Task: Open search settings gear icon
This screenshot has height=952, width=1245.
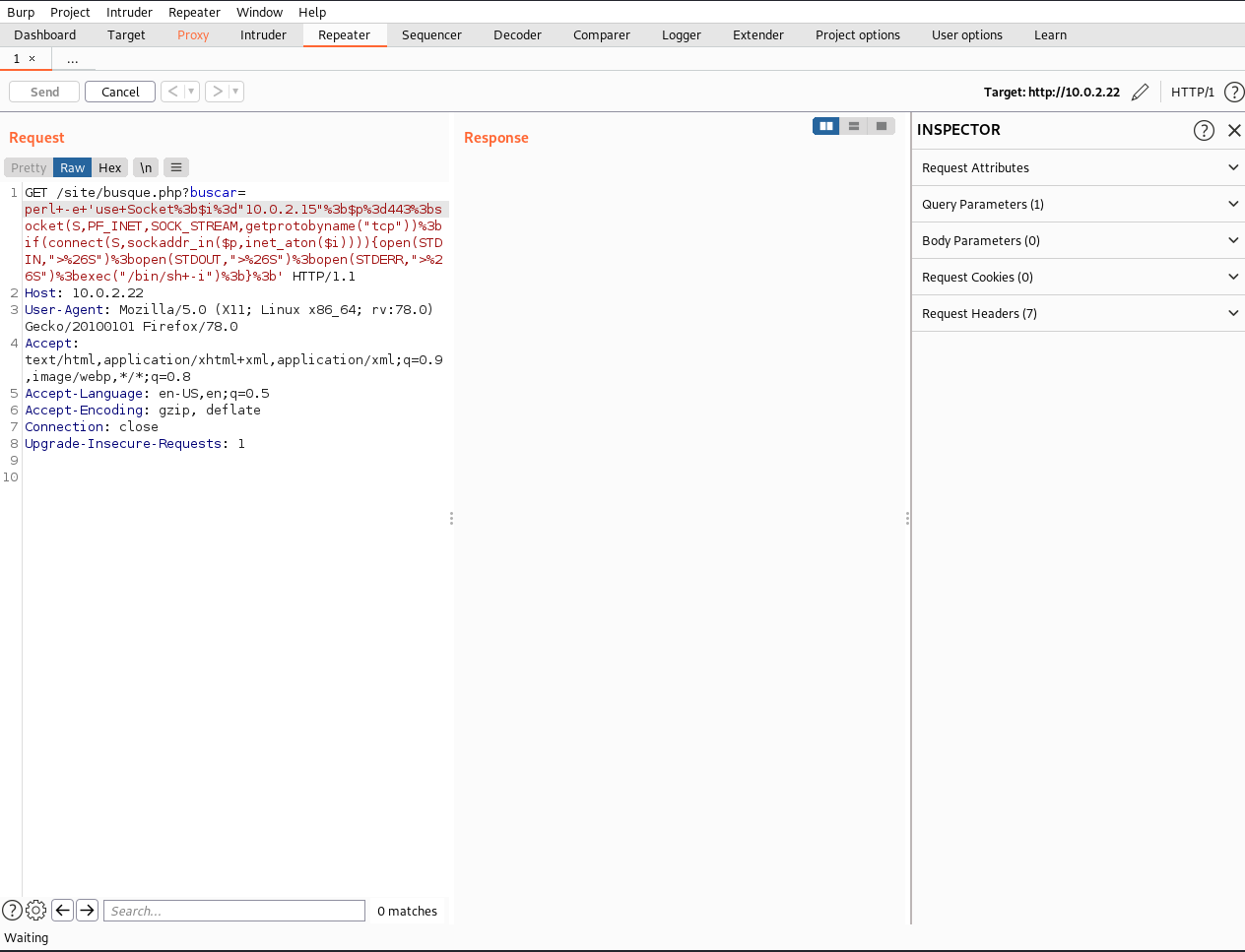Action: pos(36,910)
